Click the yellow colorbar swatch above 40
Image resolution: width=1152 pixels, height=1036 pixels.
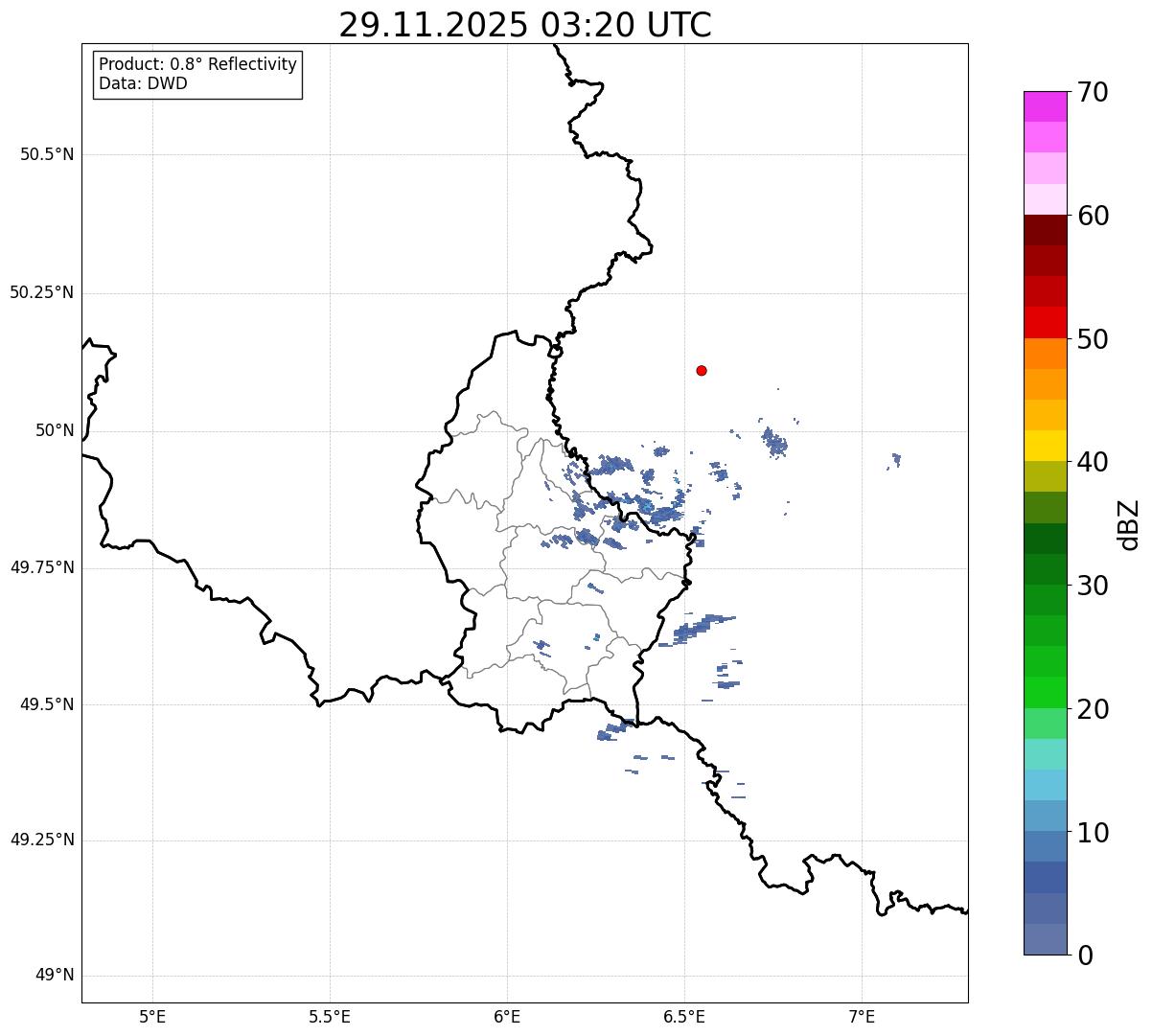tap(1045, 446)
